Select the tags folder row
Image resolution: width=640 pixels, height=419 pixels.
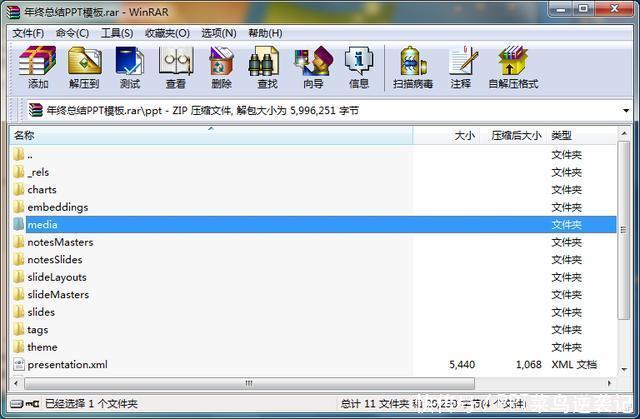(313, 330)
